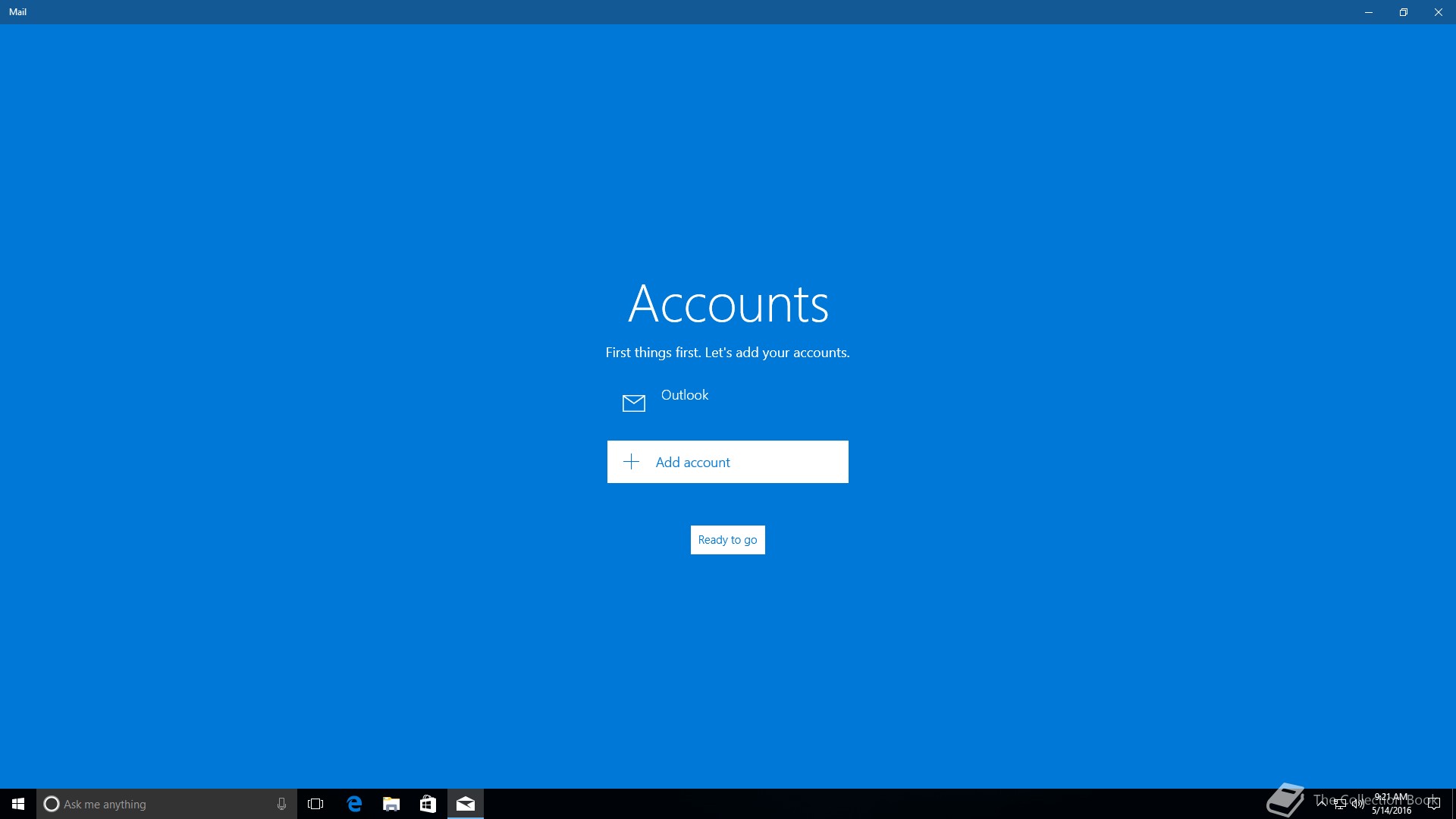Open File Explorer from the taskbar
Image resolution: width=1456 pixels, height=819 pixels.
tap(391, 804)
